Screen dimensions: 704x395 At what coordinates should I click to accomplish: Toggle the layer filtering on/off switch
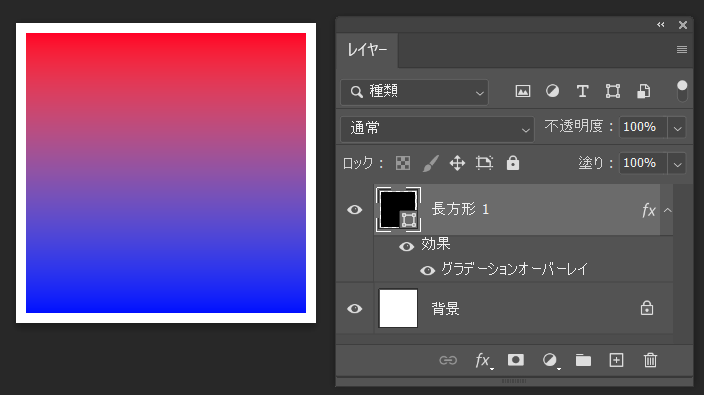click(x=682, y=91)
